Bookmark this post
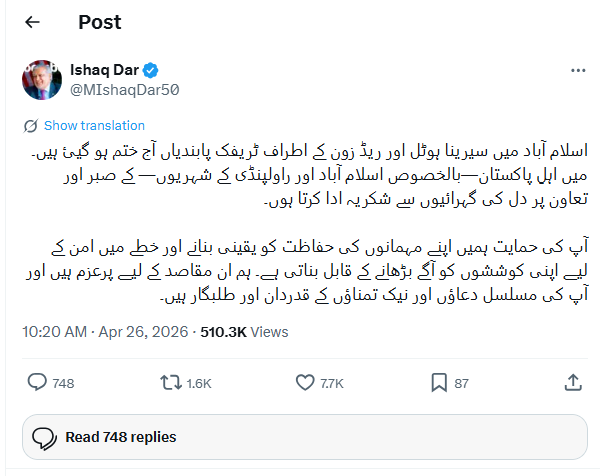The image size is (600, 476). pos(439,382)
